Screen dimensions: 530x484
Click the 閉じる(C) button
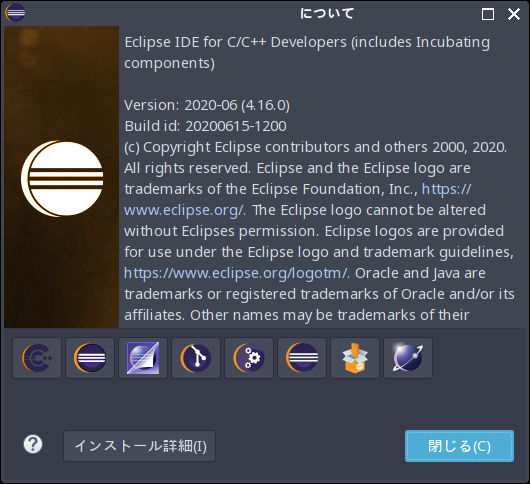tap(459, 446)
